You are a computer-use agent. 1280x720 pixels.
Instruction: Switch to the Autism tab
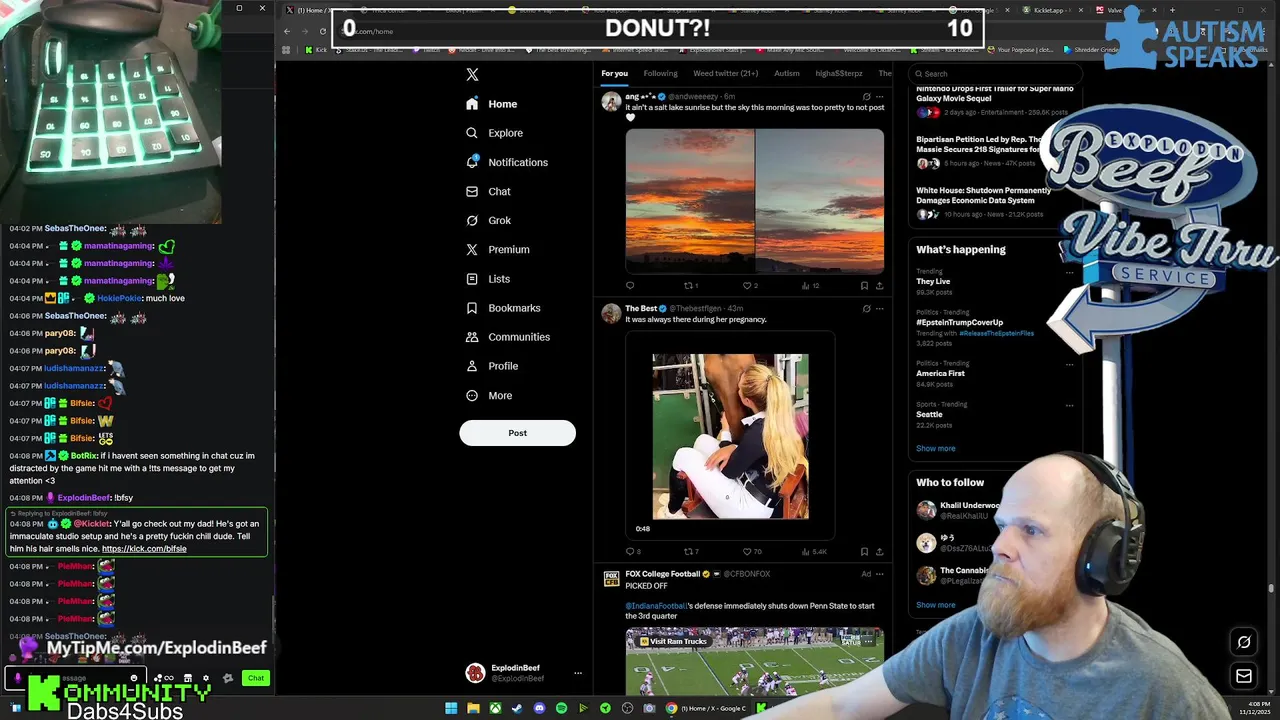(787, 73)
